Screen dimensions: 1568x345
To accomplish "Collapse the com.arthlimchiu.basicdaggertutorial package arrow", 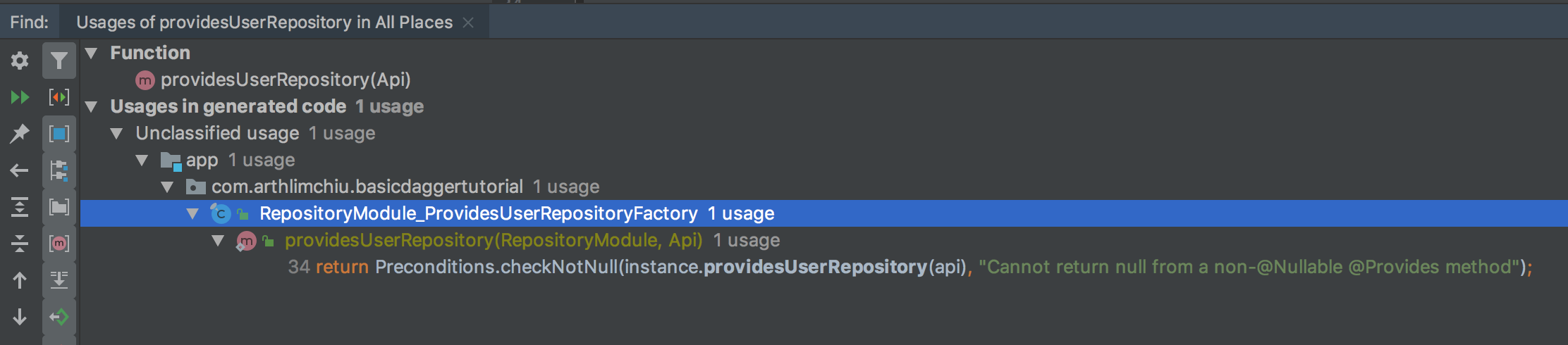I will (167, 187).
